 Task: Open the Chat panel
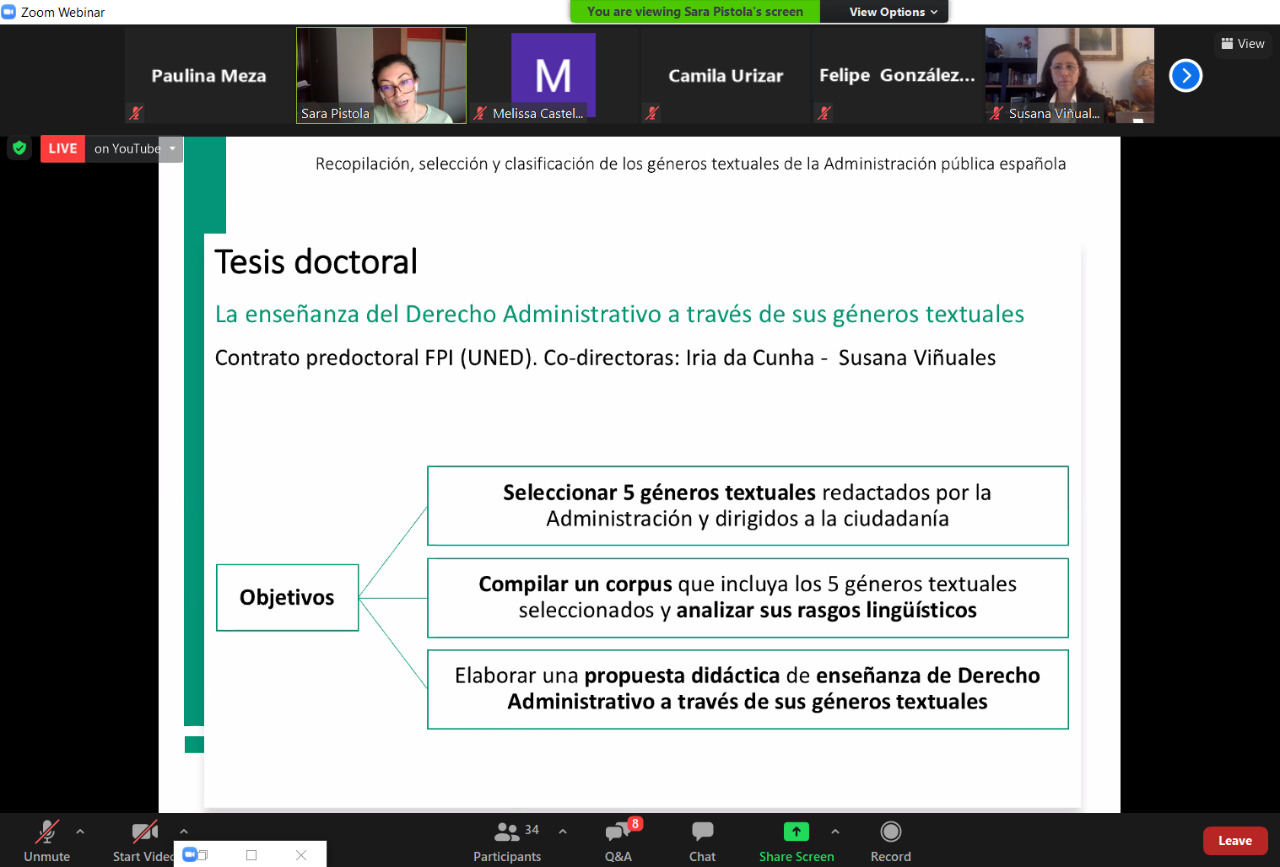pyautogui.click(x=702, y=832)
